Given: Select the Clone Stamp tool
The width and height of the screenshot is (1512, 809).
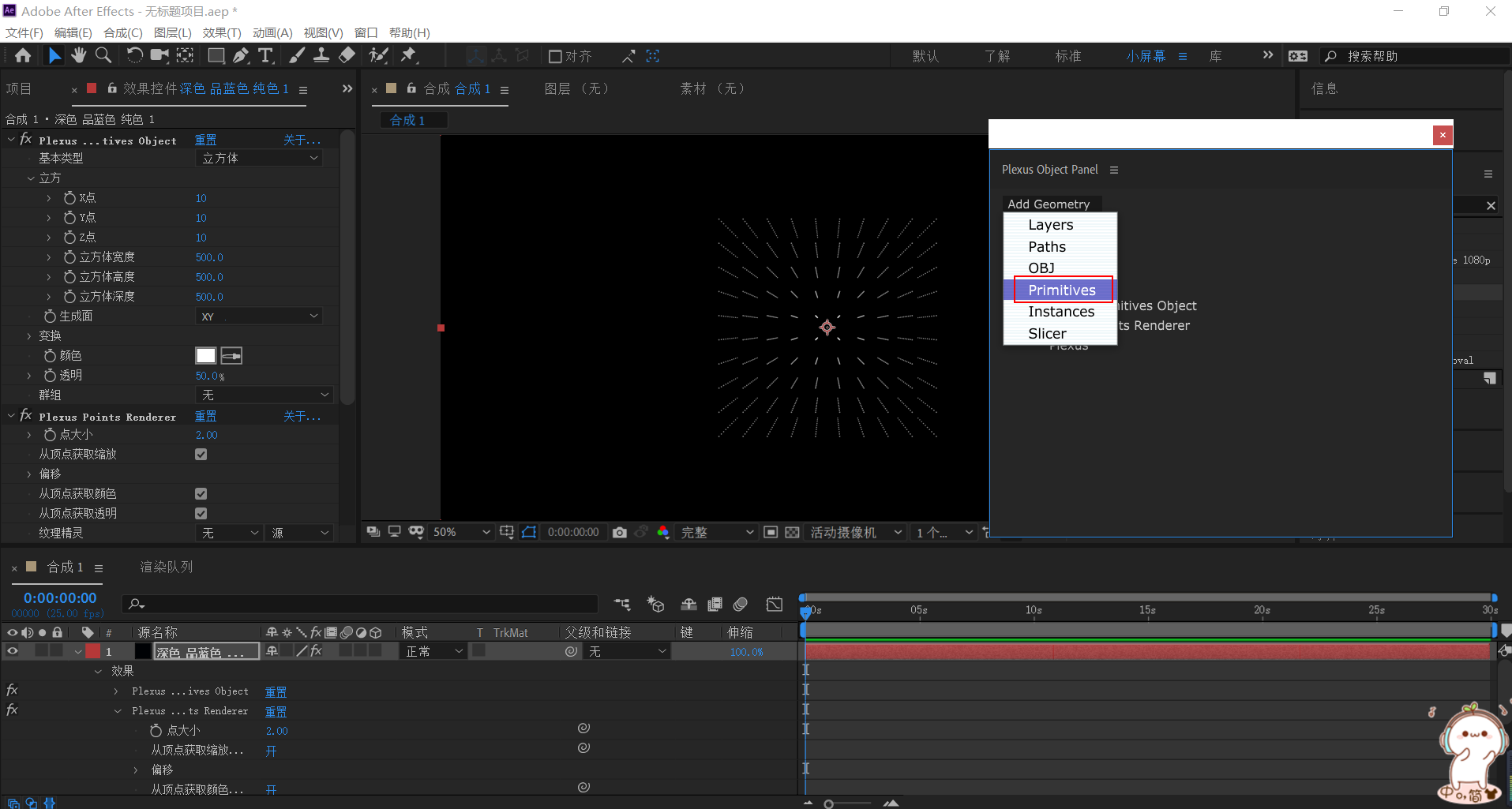Looking at the screenshot, I should point(321,55).
